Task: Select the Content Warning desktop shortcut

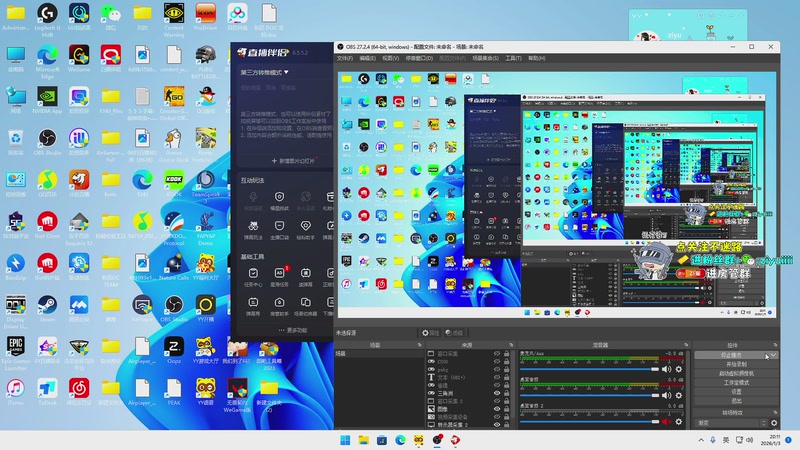Action: click(x=174, y=19)
